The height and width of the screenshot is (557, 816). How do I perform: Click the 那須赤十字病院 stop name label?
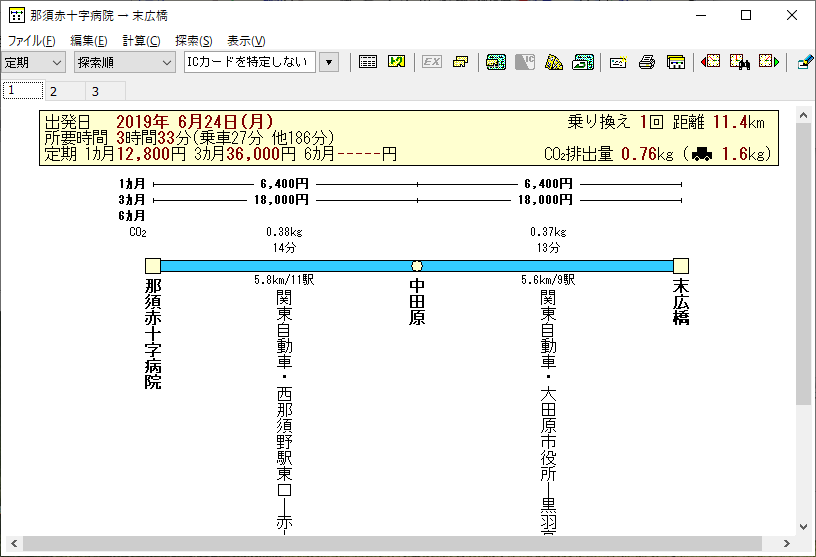coord(153,334)
